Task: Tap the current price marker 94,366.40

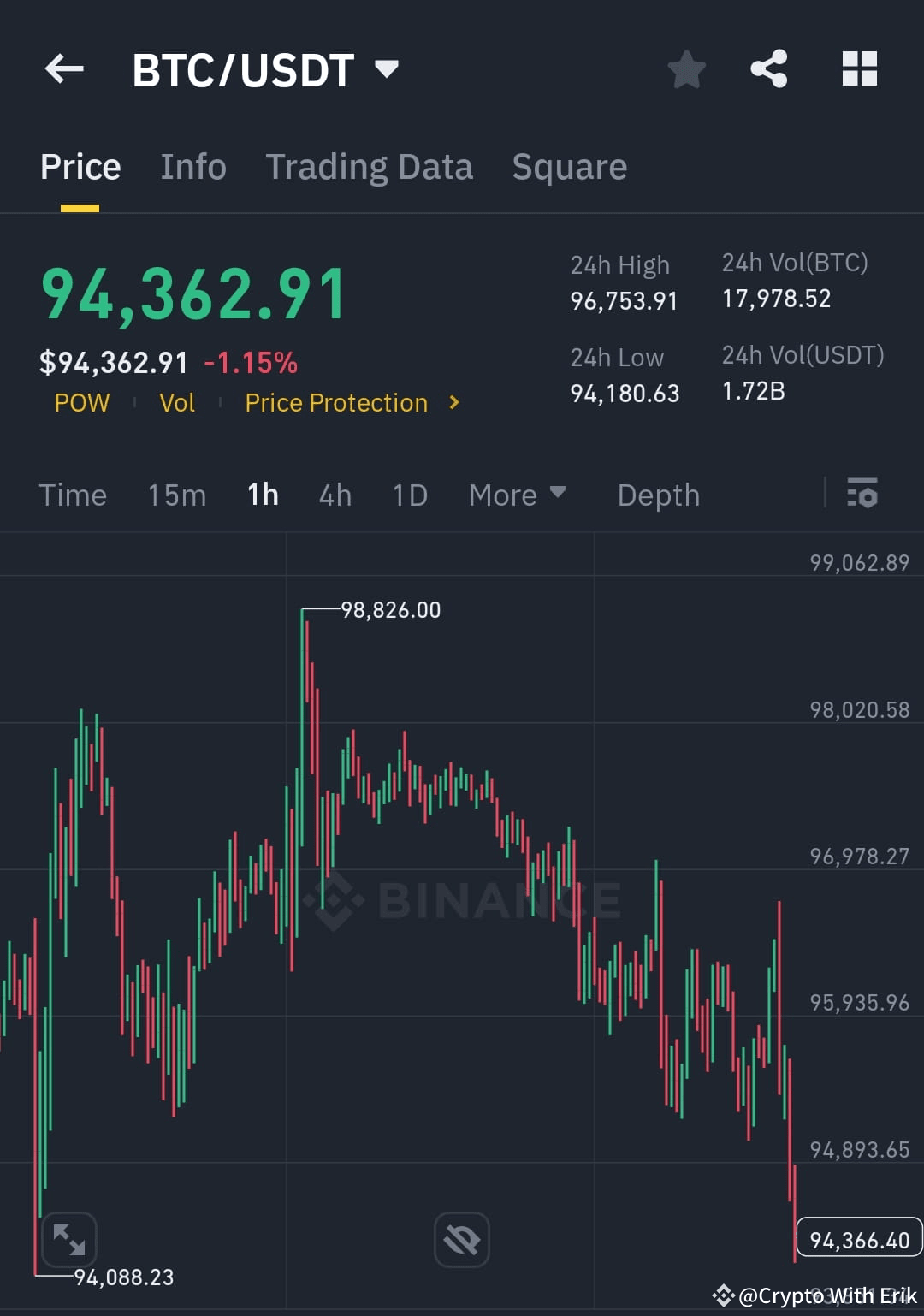Action: tap(858, 1238)
